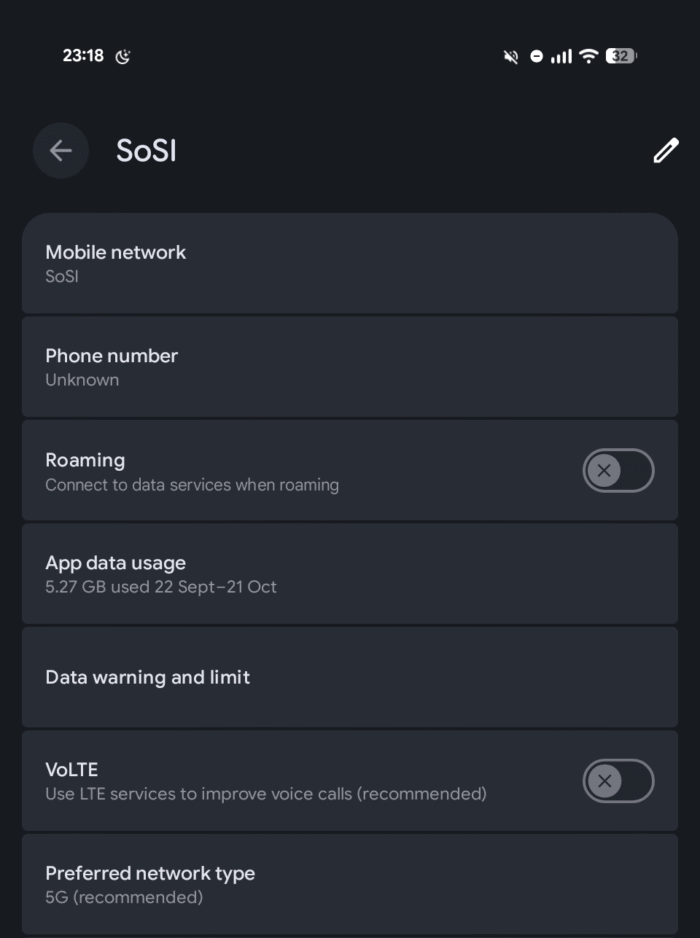Open the Mobile network setting

tap(350, 263)
